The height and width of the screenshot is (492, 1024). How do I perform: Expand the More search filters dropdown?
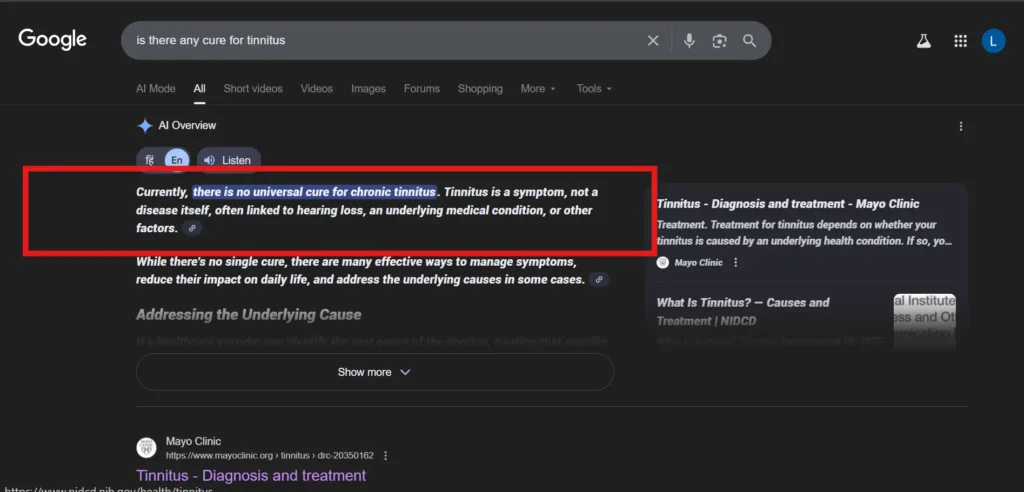pos(538,89)
